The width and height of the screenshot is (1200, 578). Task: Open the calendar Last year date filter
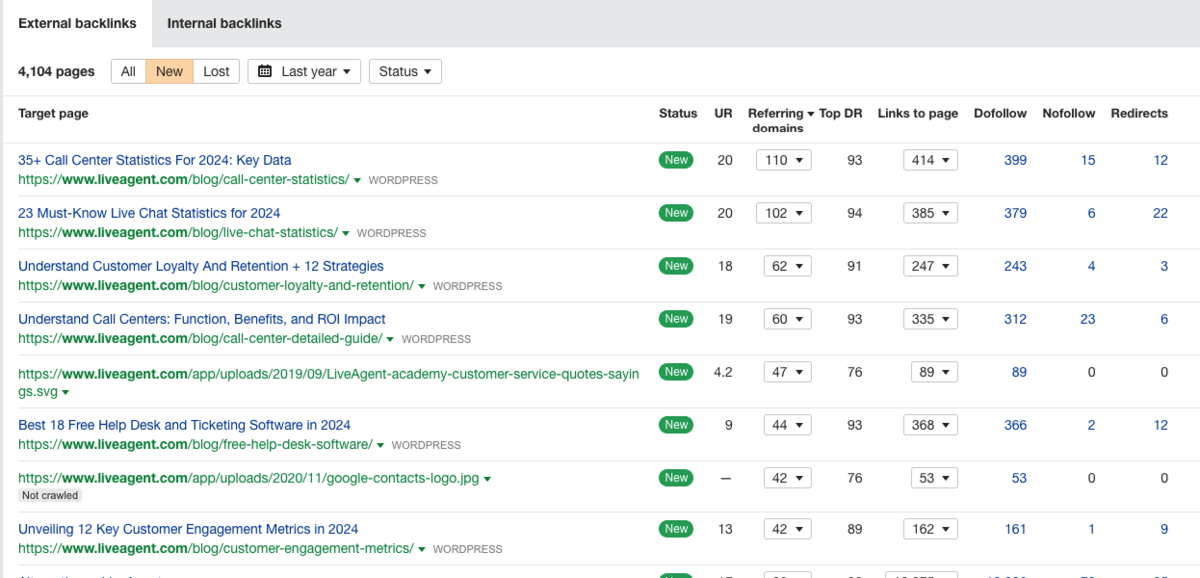(x=304, y=71)
